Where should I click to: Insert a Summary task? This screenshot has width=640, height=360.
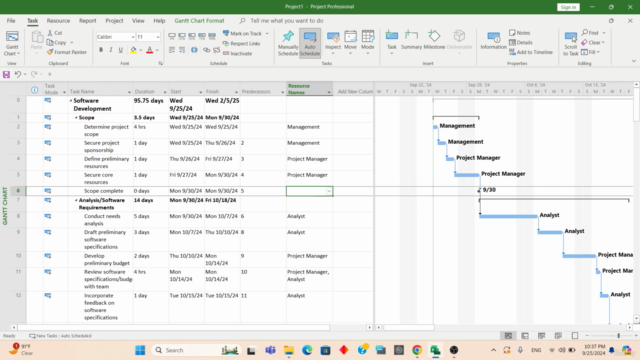pyautogui.click(x=411, y=40)
